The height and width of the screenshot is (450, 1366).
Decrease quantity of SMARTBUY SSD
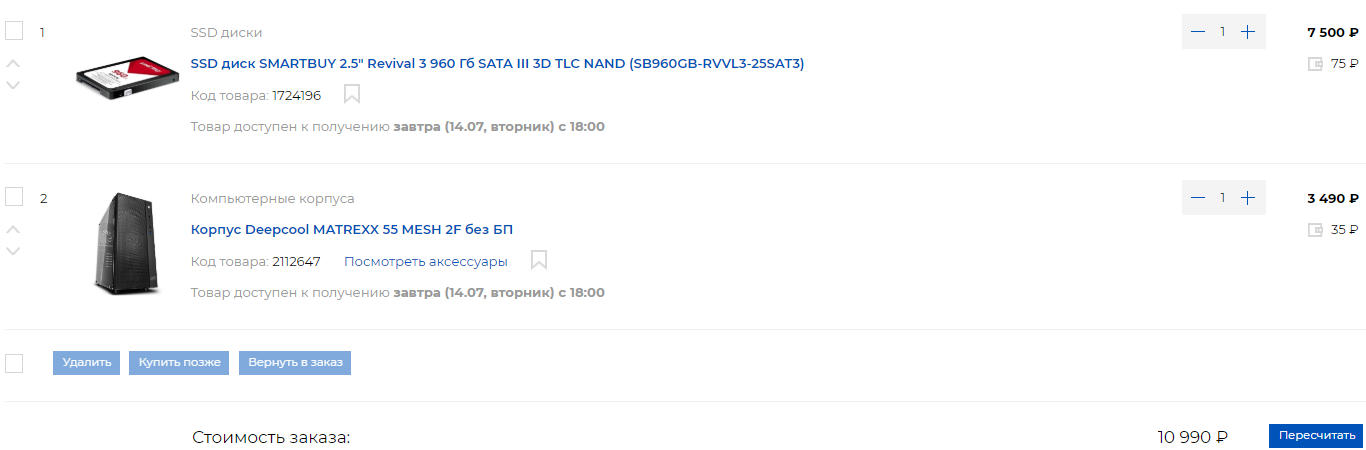[1198, 32]
